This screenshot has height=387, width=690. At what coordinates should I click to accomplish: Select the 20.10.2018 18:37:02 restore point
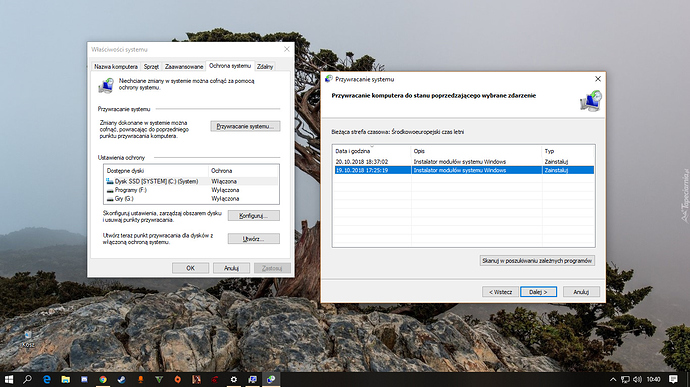tap(464, 162)
